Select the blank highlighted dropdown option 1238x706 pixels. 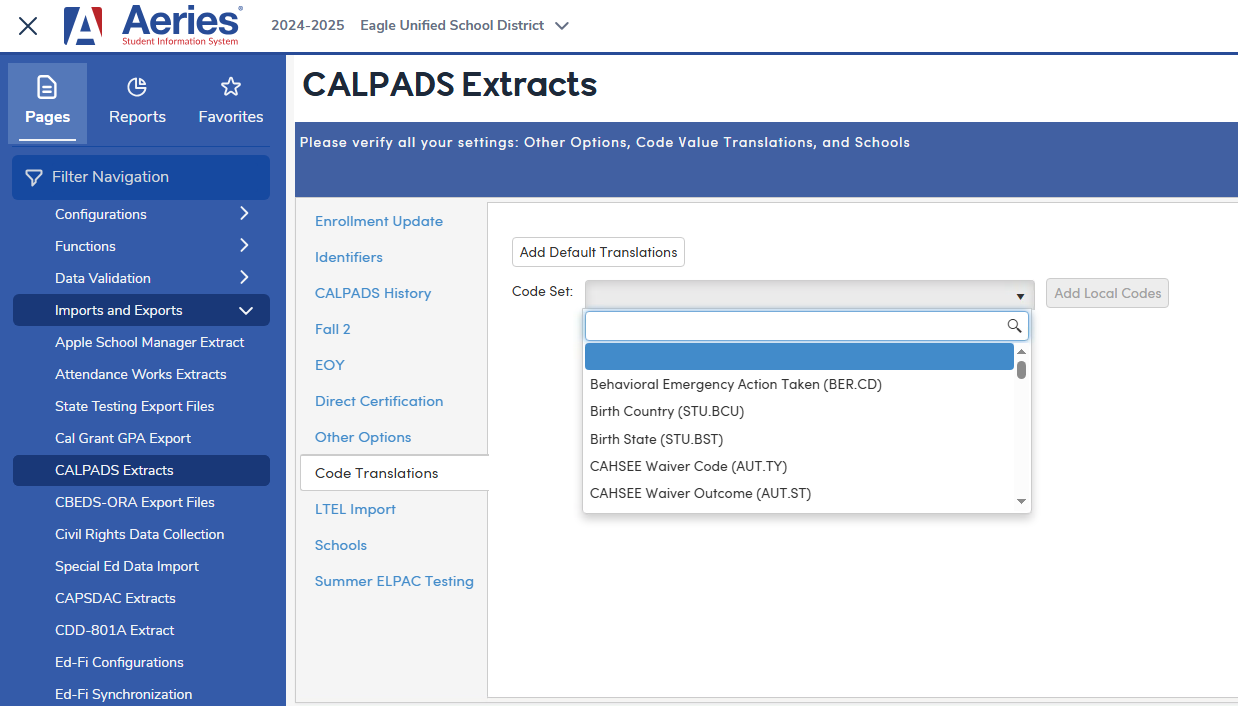click(799, 357)
